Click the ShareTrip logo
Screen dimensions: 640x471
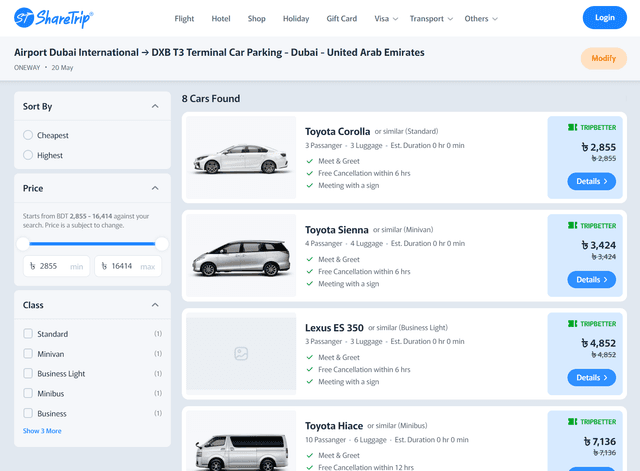point(53,18)
